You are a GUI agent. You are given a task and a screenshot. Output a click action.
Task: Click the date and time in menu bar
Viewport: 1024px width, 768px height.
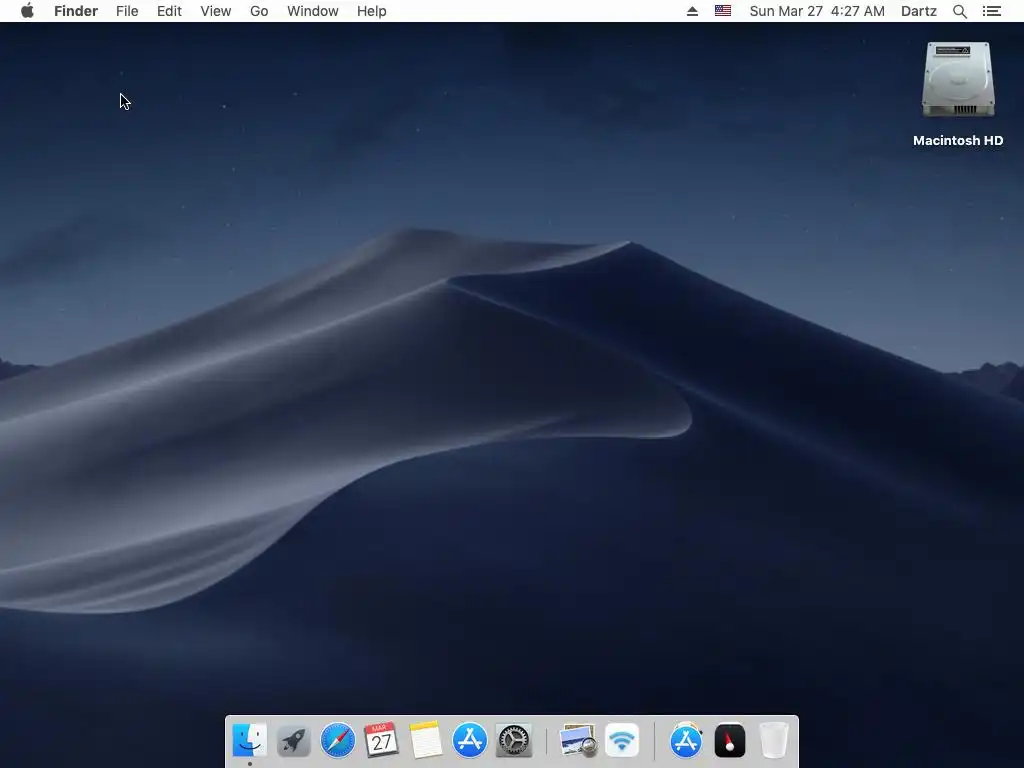pyautogui.click(x=817, y=11)
